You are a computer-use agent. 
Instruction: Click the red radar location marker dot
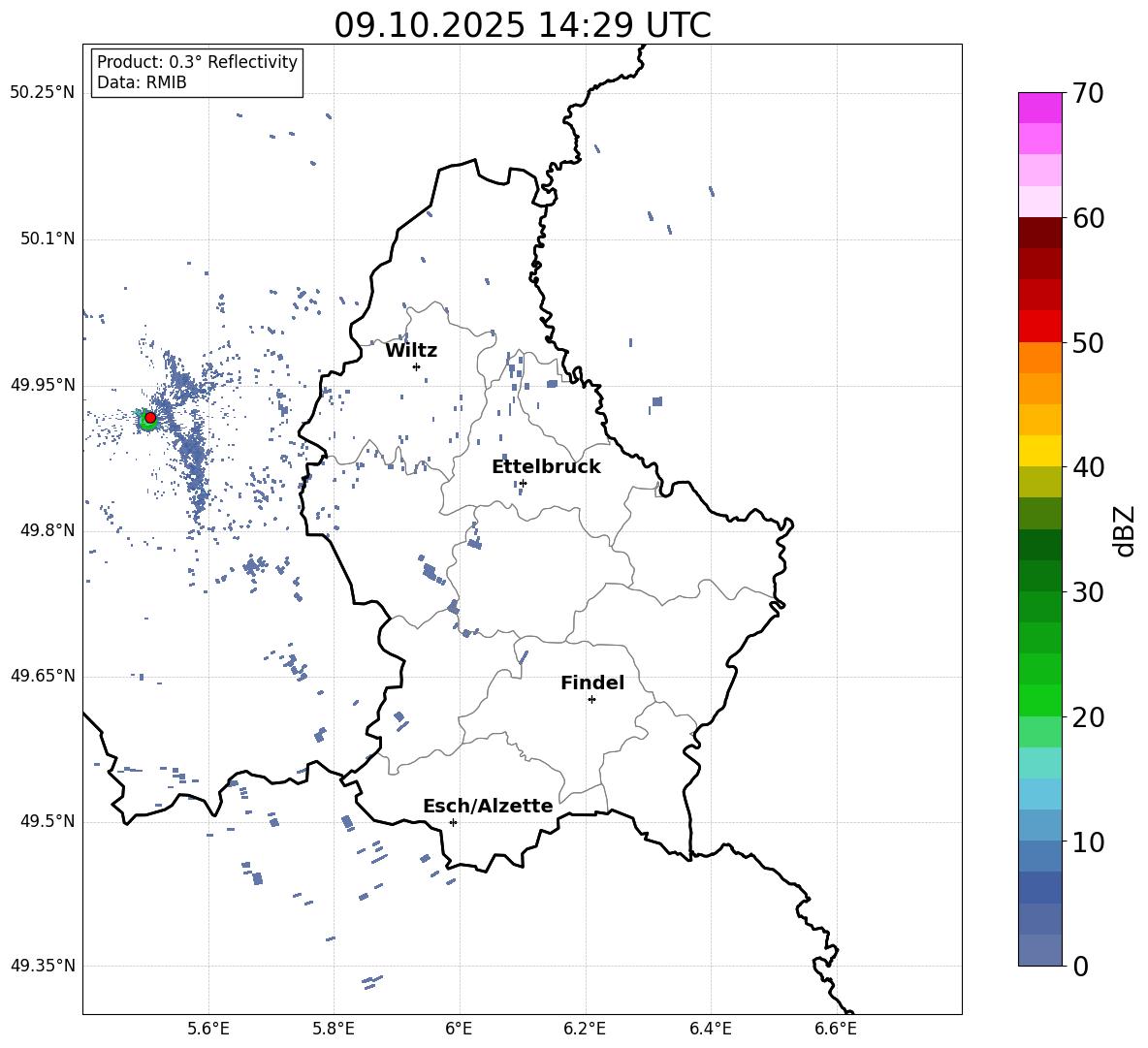coord(150,418)
